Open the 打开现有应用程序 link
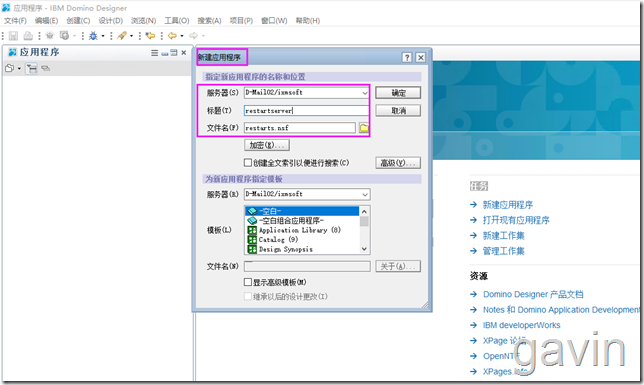Screen dimensions: 644x385 pos(516,220)
